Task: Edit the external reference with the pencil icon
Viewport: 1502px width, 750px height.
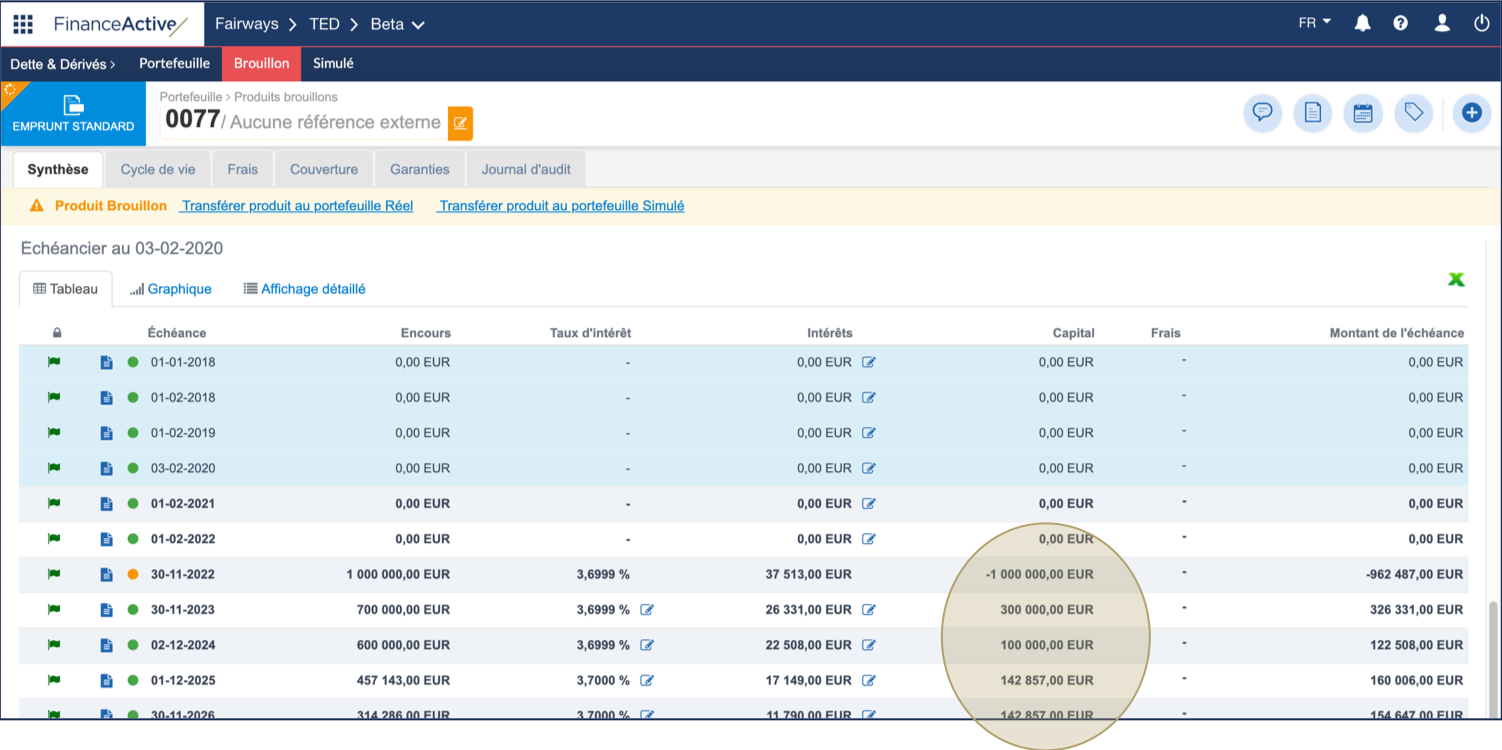Action: 459,123
